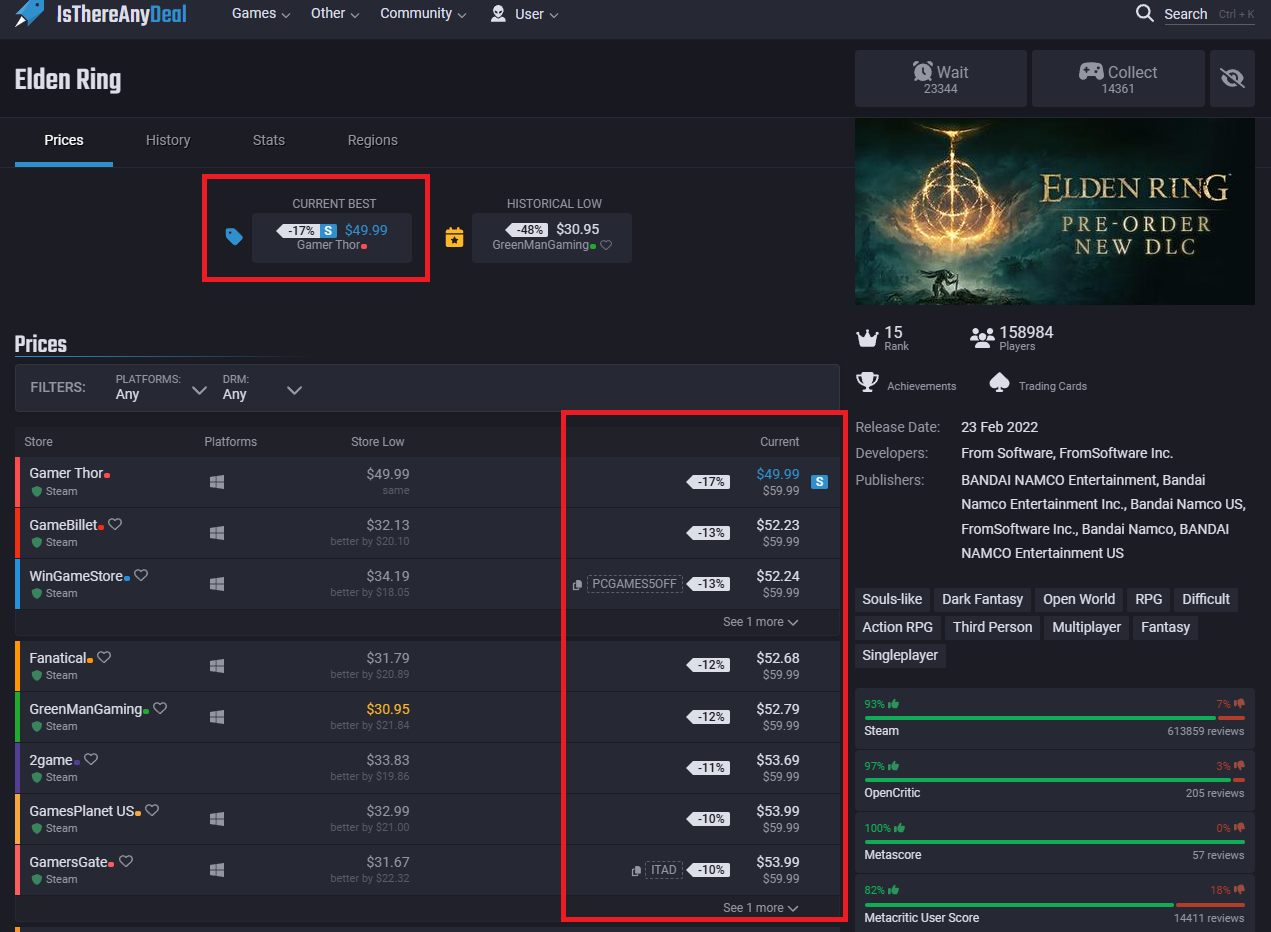Image resolution: width=1271 pixels, height=932 pixels.
Task: Open the Regions tab
Action: tap(373, 140)
